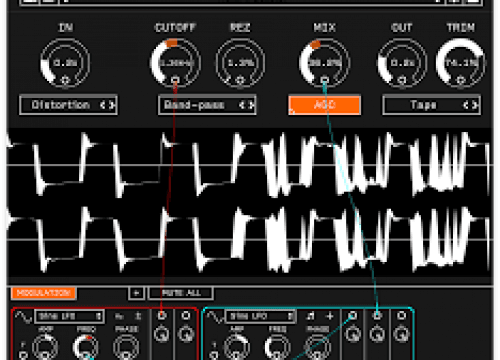This screenshot has height=360, width=500.
Task: Open the cyan modulator's Sine LFO dropdown
Action: [x=260, y=316]
